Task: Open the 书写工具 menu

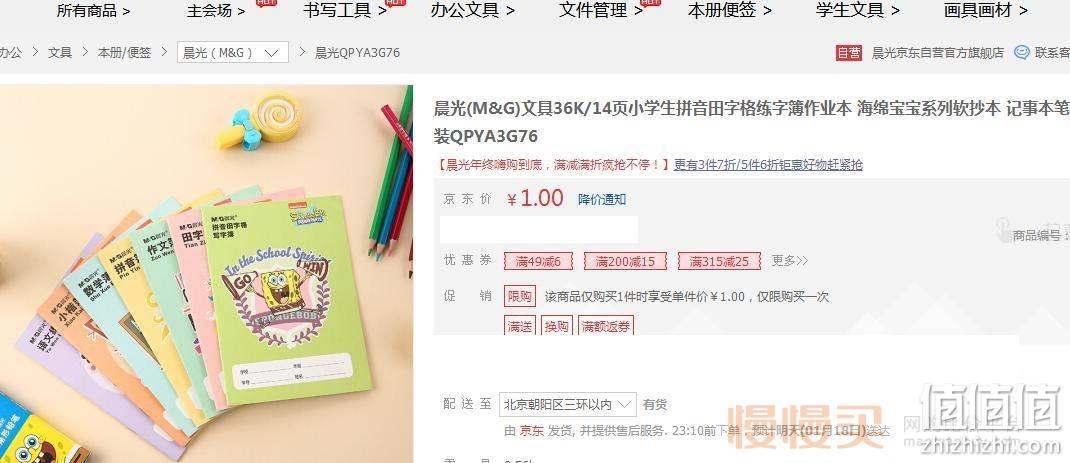Action: [x=345, y=10]
